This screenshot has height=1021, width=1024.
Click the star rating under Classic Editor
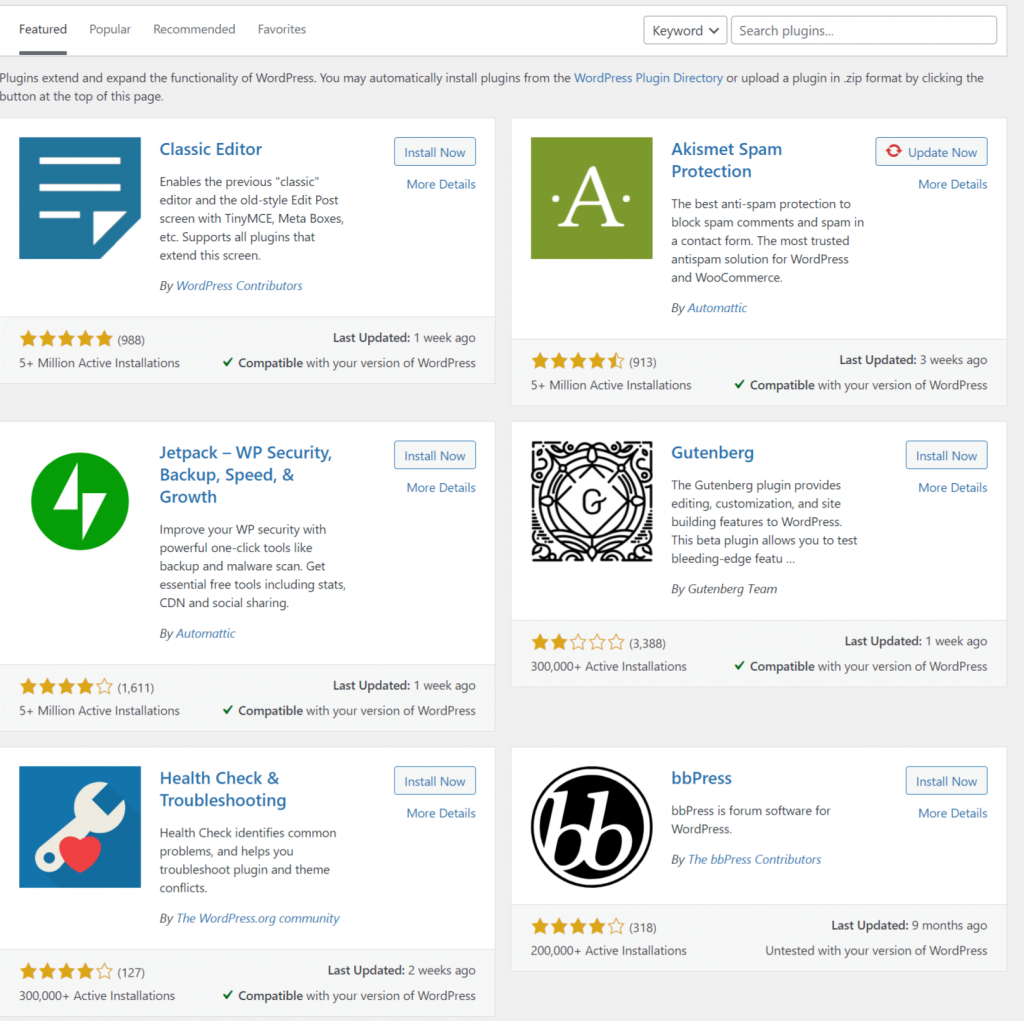(66, 338)
